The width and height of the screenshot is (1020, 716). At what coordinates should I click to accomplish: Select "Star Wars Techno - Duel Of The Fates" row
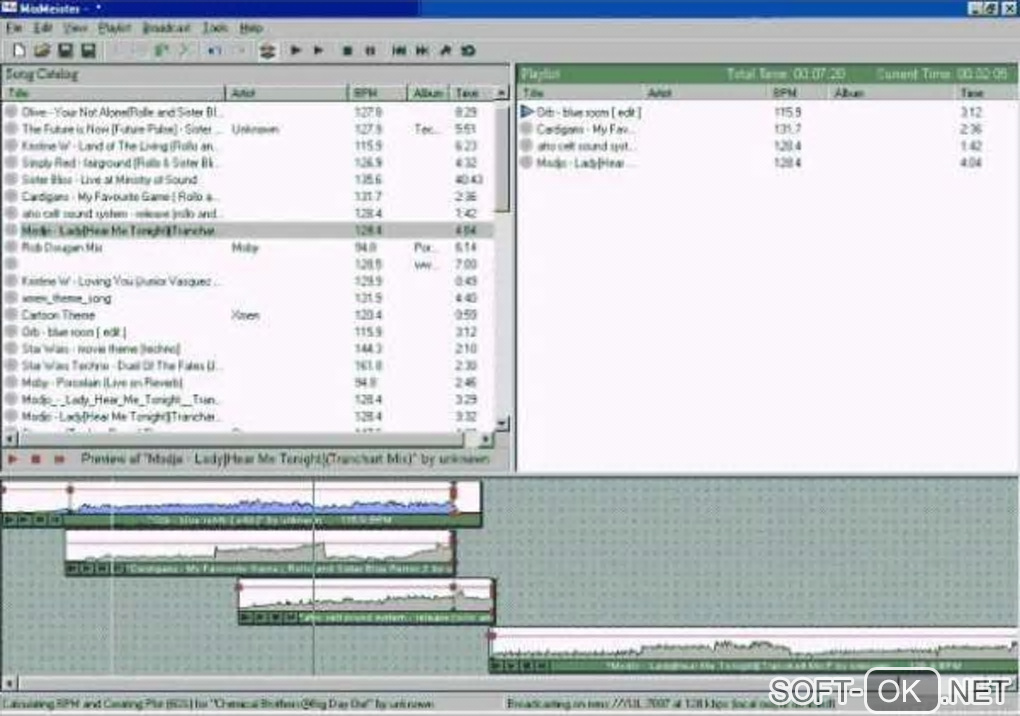click(247, 365)
